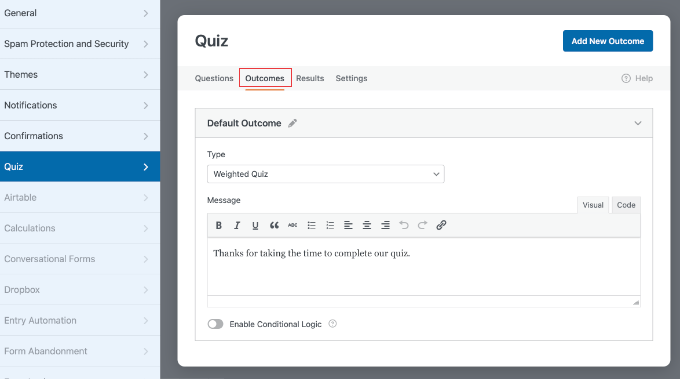Collapse the Default Outcome panel
Viewport: 680px width, 379px height.
pyautogui.click(x=638, y=123)
